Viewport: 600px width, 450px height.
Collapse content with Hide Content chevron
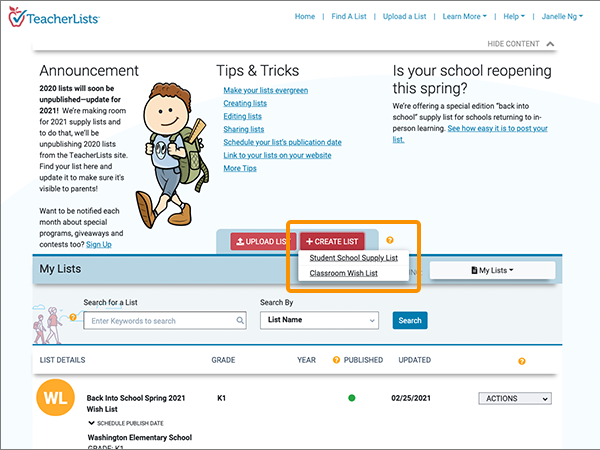pos(550,44)
